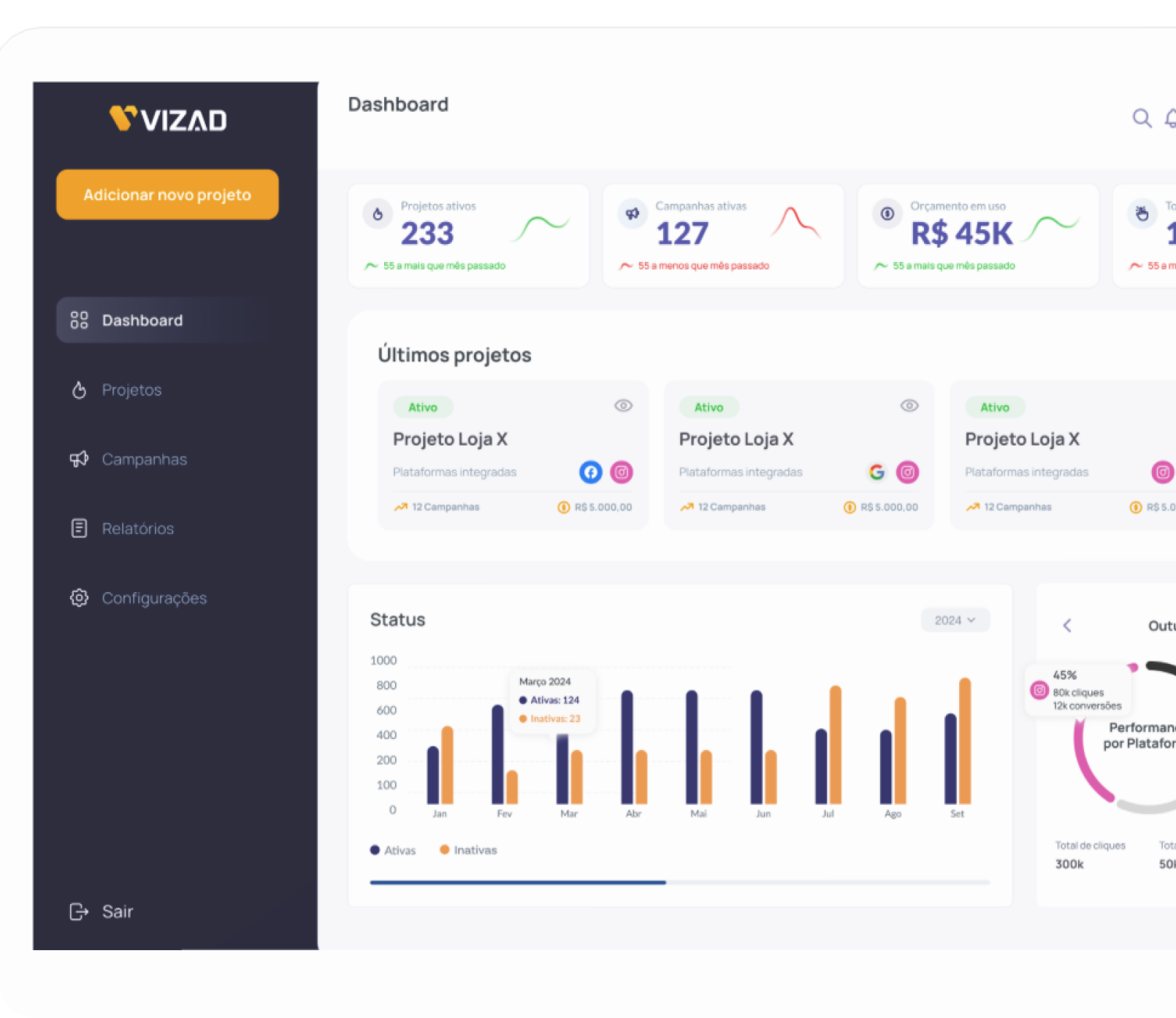Open Configurações via the gear icon

79,597
